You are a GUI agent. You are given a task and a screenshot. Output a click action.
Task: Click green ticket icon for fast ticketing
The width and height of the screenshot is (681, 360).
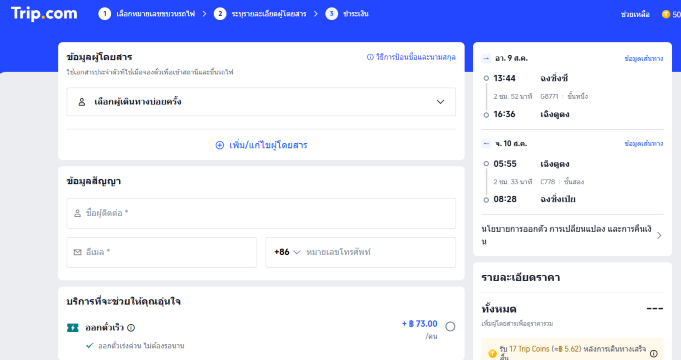tap(73, 327)
